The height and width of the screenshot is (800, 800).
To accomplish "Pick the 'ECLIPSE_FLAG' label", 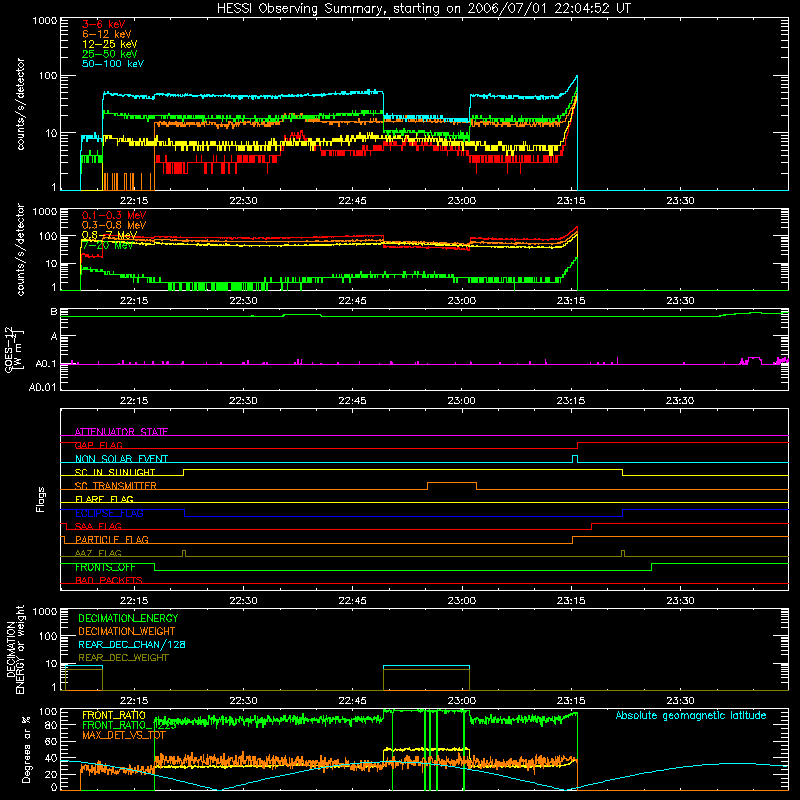I will click(x=109, y=513).
